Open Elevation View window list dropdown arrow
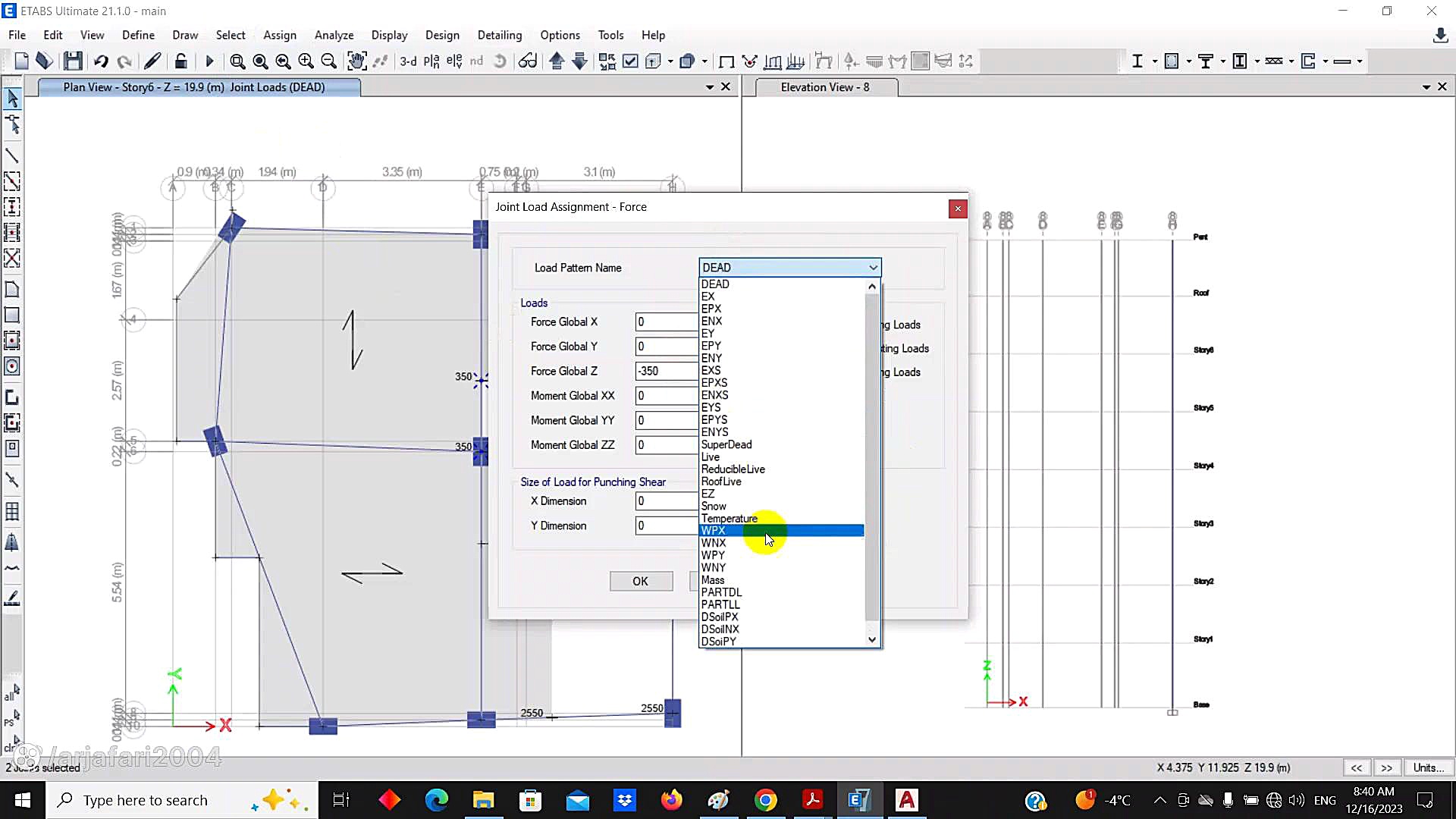The height and width of the screenshot is (819, 1456). coord(1426,87)
